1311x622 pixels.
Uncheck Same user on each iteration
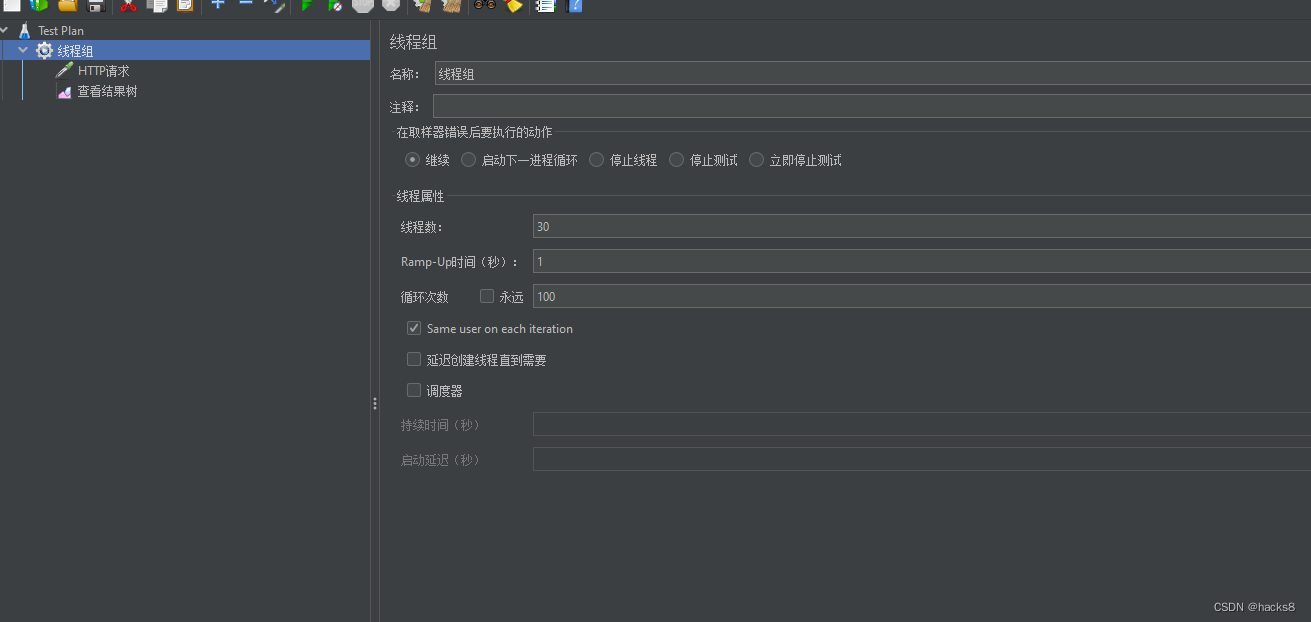pos(414,328)
